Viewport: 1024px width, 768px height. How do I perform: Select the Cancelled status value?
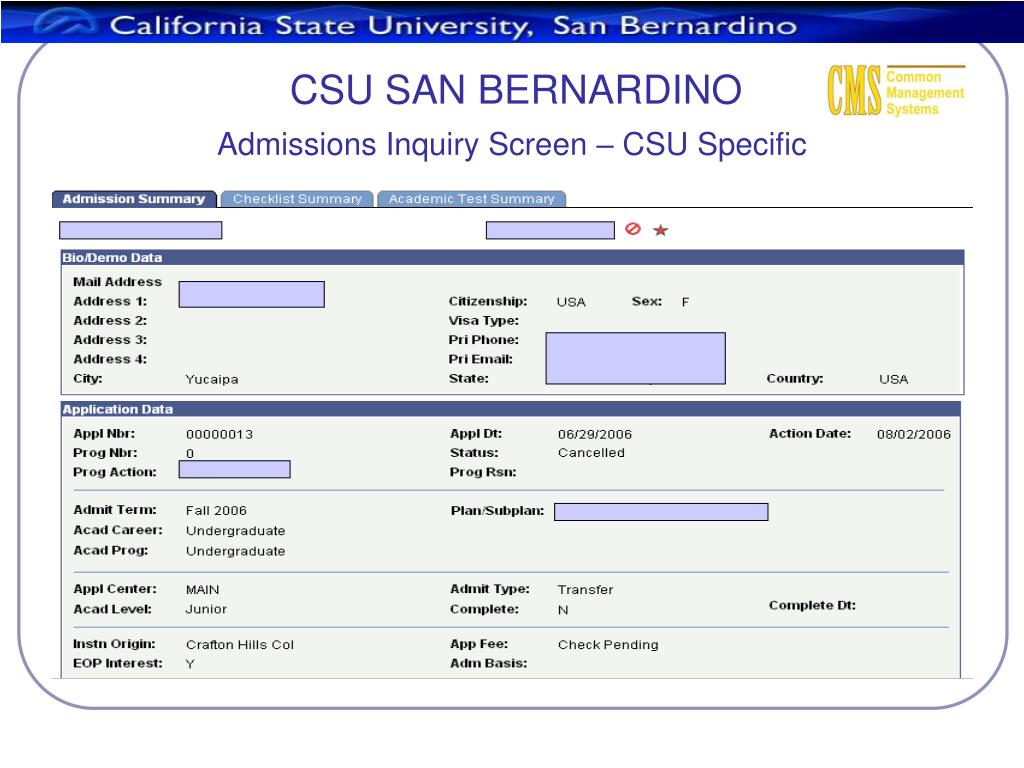[591, 453]
